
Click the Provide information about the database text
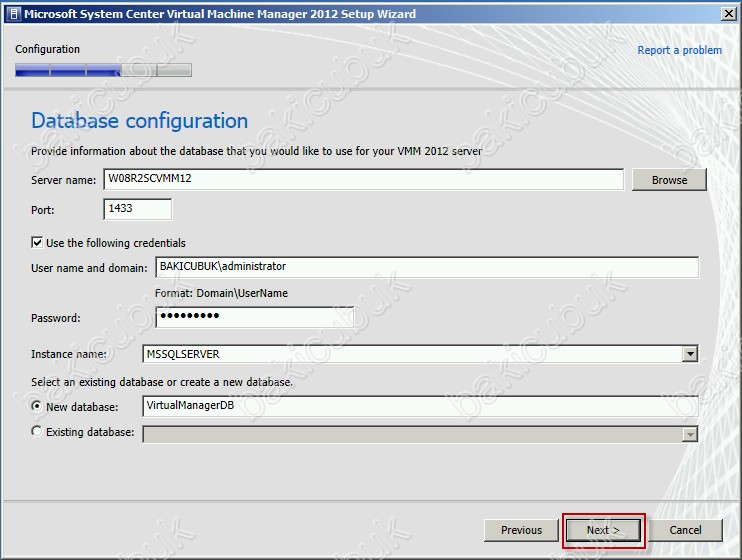(x=256, y=151)
